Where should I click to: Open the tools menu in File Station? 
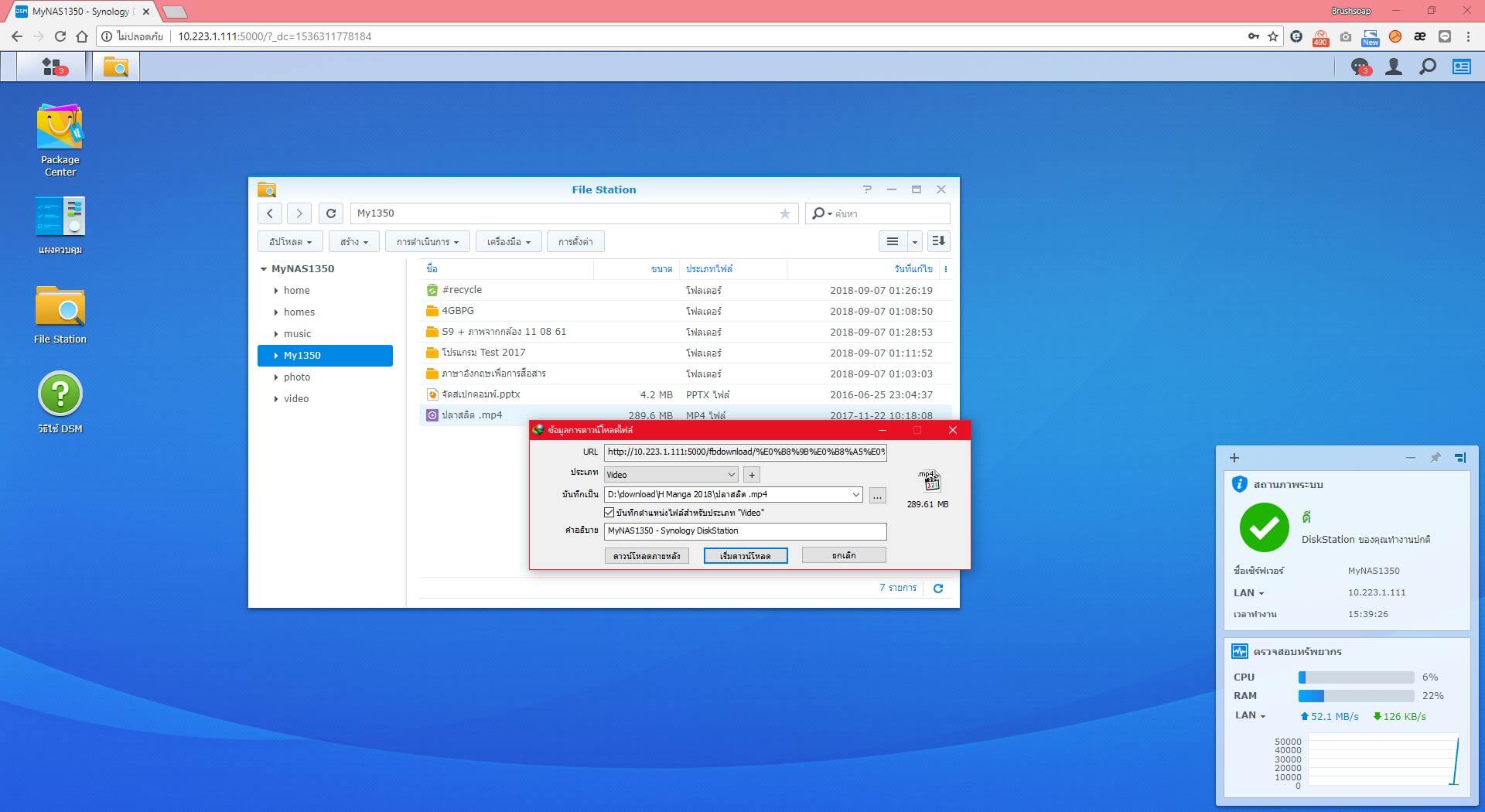[508, 242]
